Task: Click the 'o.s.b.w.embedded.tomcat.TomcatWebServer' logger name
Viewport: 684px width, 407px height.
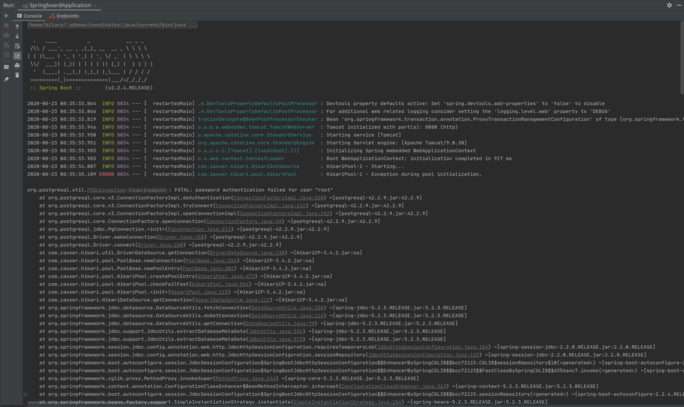Action: point(256,127)
